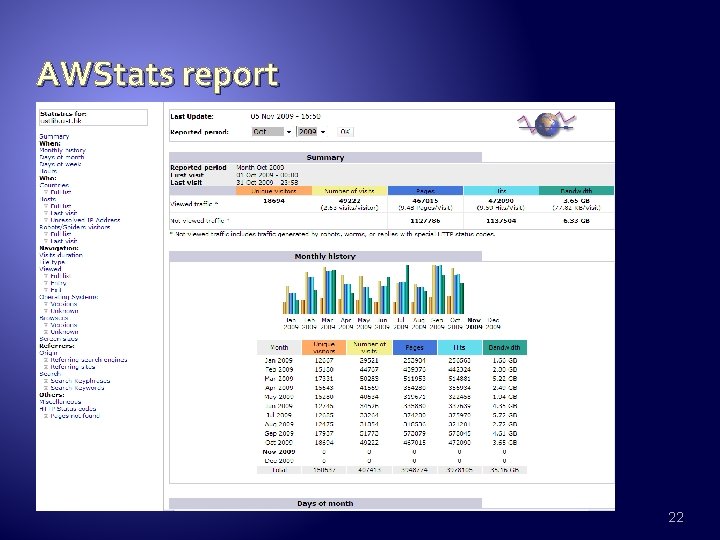Click the Monthly history section title
The width and height of the screenshot is (720, 540).
(x=326, y=256)
